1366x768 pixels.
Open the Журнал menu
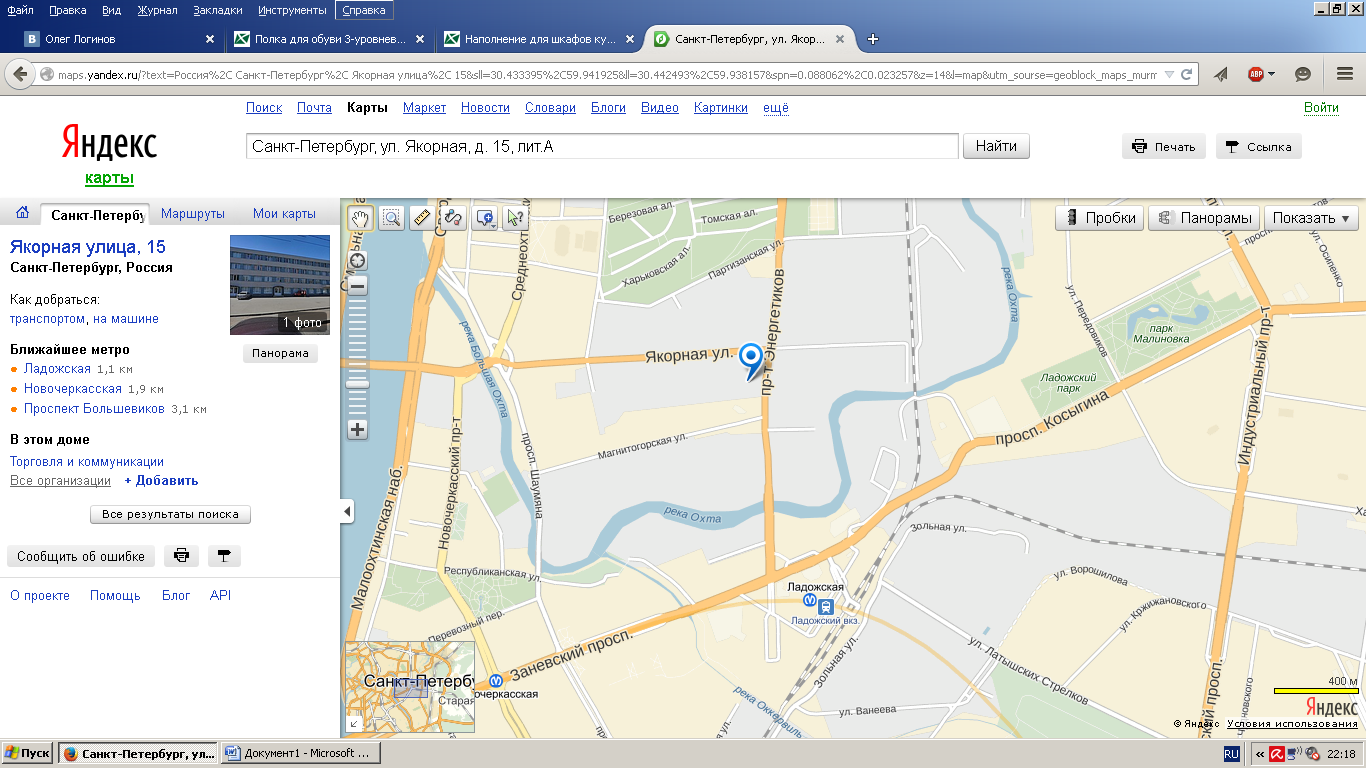click(x=157, y=10)
